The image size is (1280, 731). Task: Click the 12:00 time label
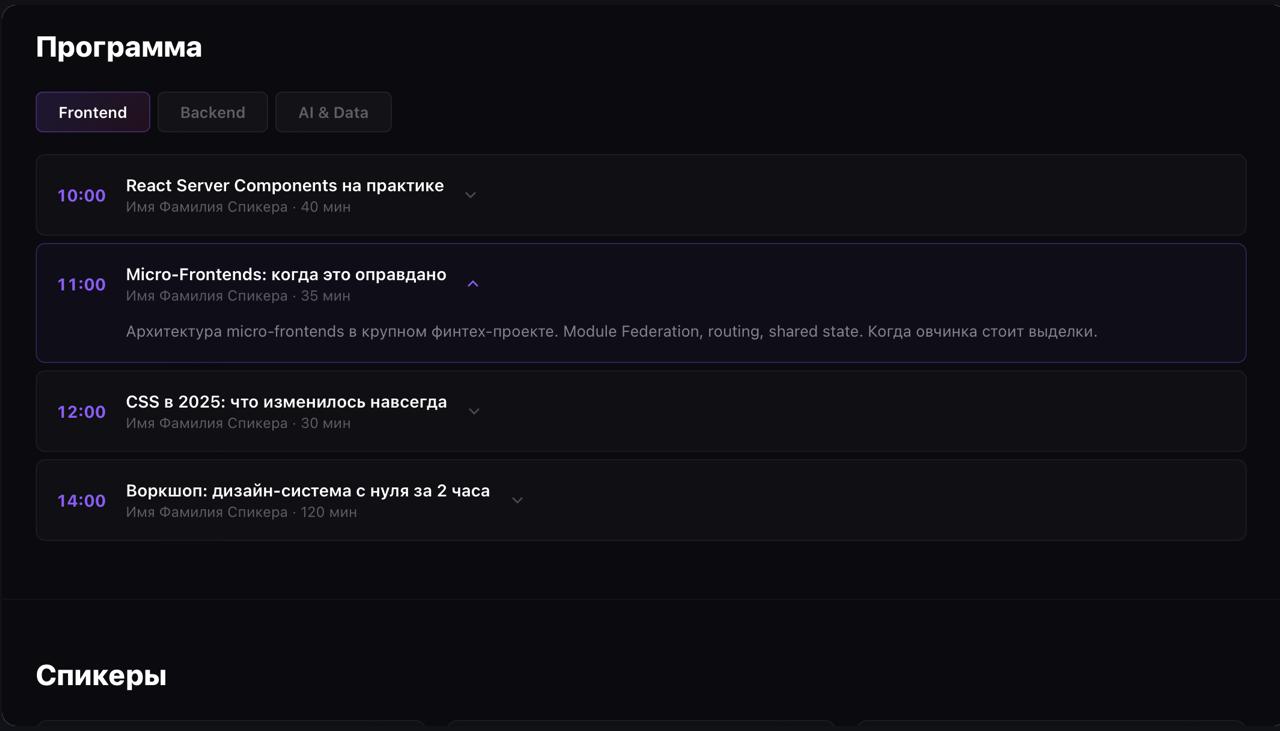[x=81, y=412]
